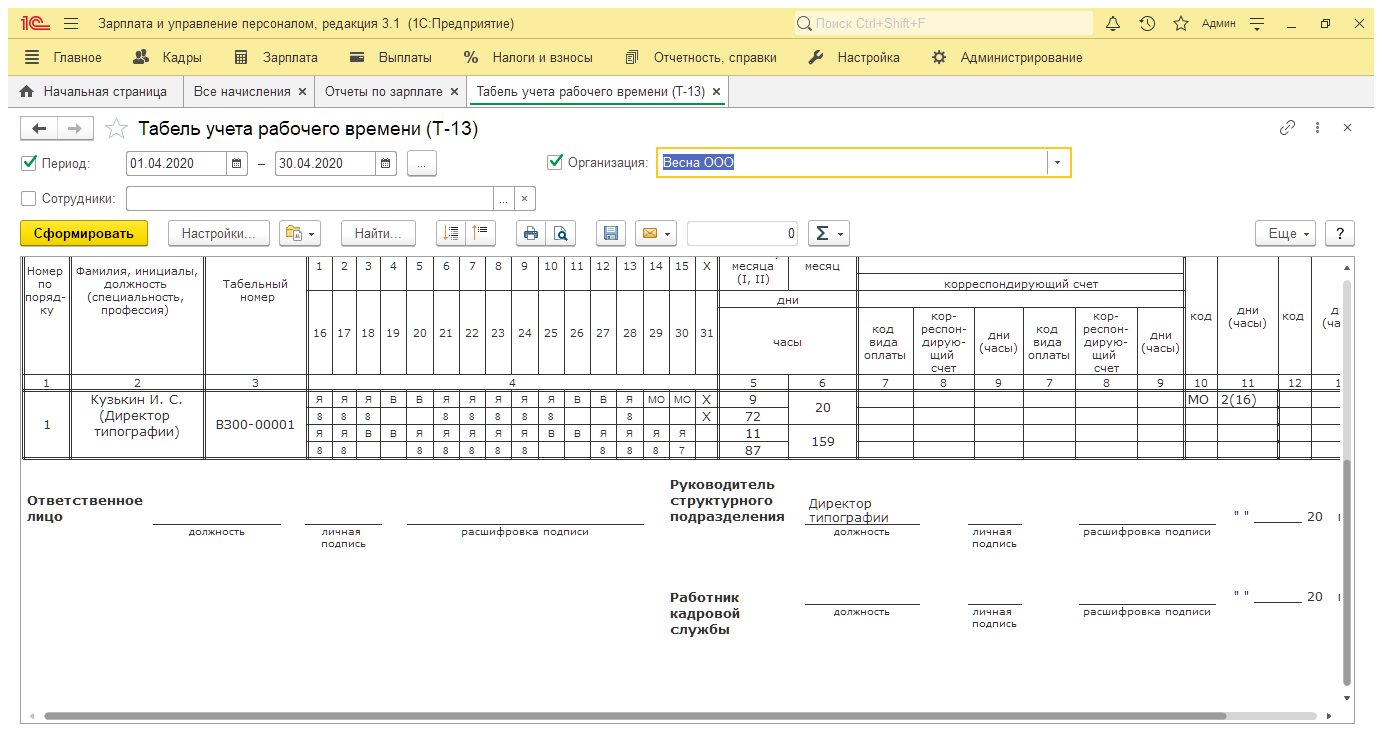This screenshot has height=744, width=1382.
Task: Click the period end date field
Action: coord(326,163)
